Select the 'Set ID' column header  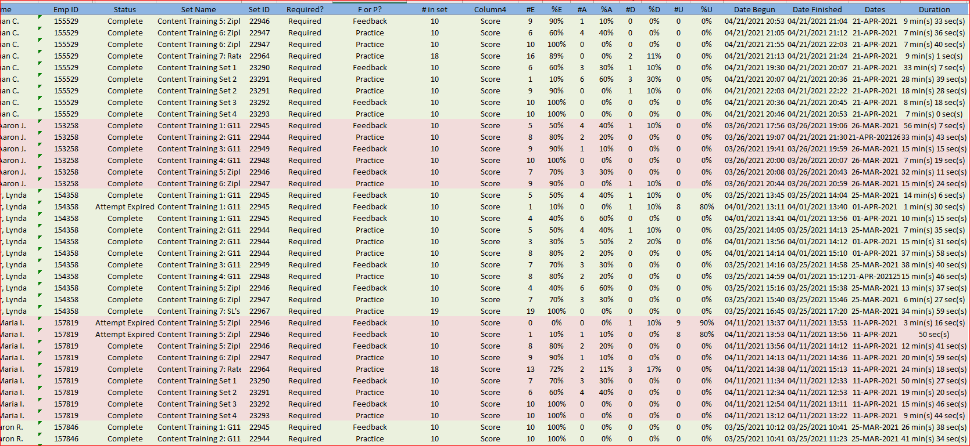pos(259,9)
